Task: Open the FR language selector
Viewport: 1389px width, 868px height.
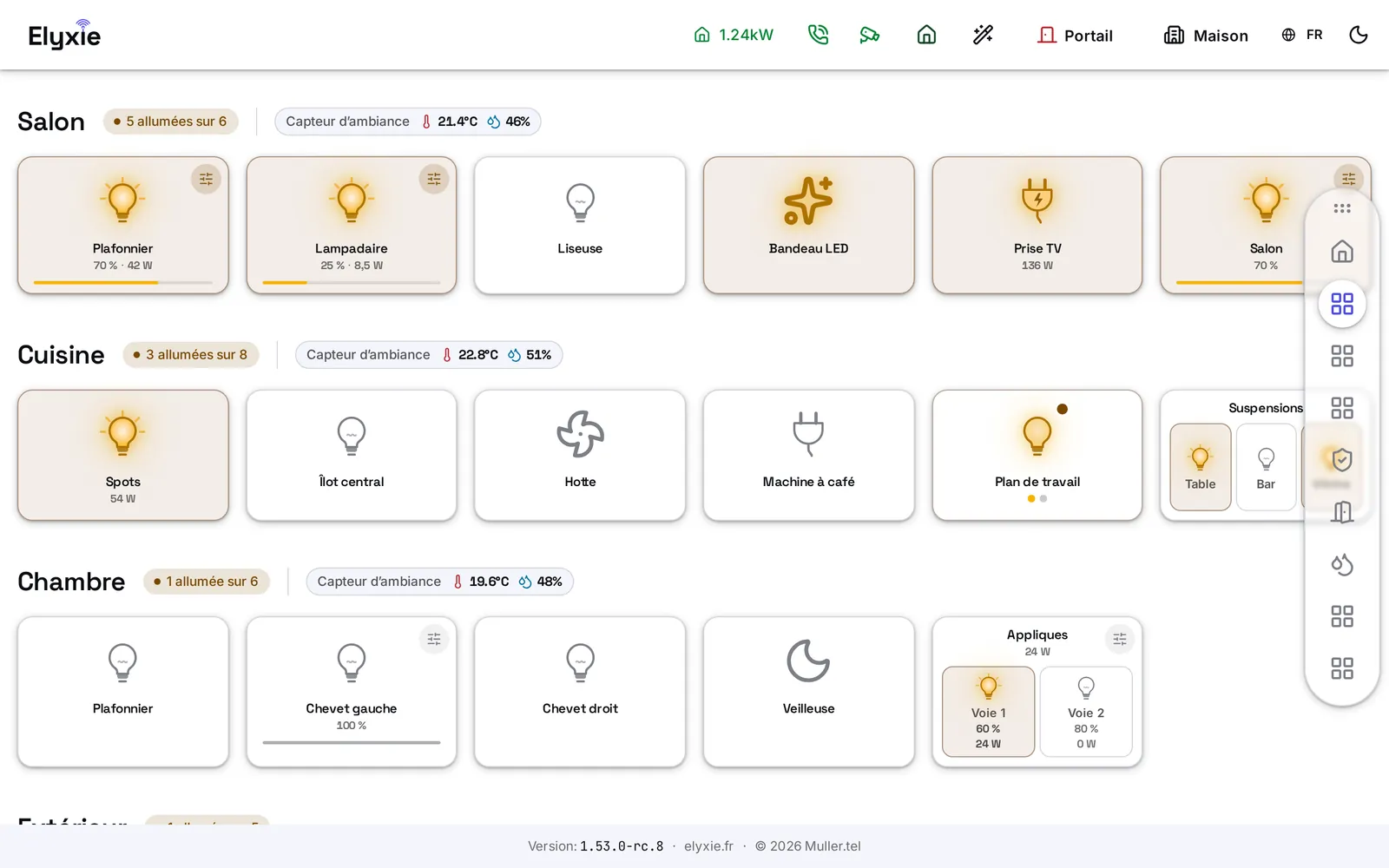Action: (x=1302, y=35)
